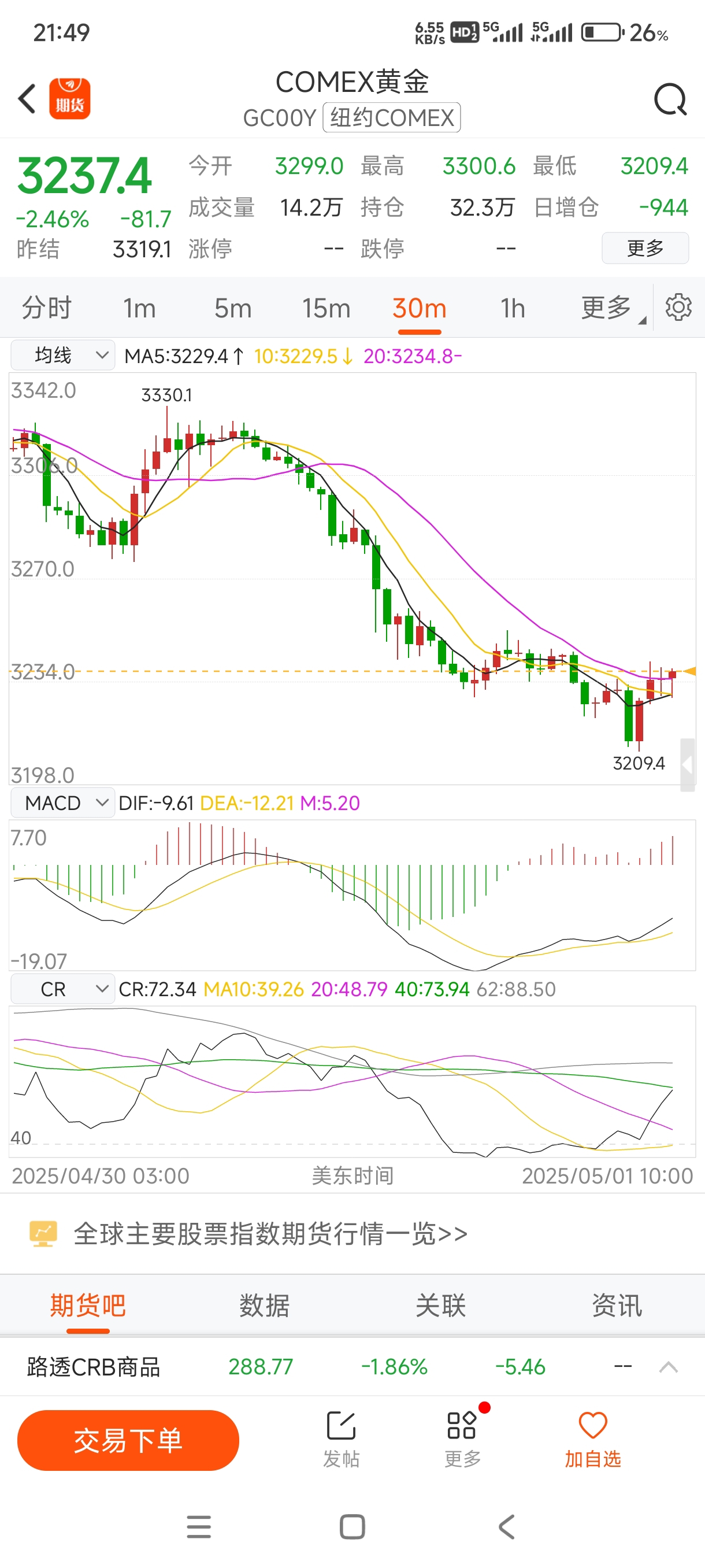Screen dimensions: 705x1568
Task: Tap the 2025/05/01 10:00 end date
Action: 607,1175
